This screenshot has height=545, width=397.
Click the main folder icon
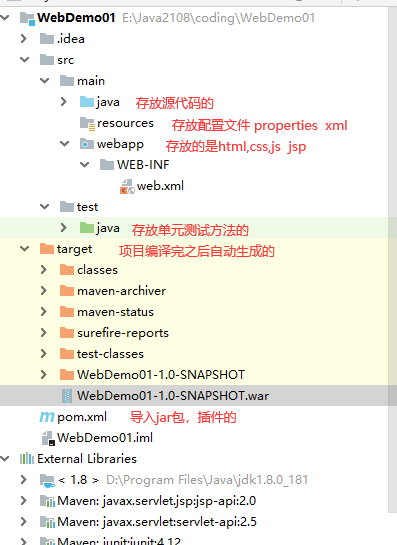pyautogui.click(x=67, y=81)
